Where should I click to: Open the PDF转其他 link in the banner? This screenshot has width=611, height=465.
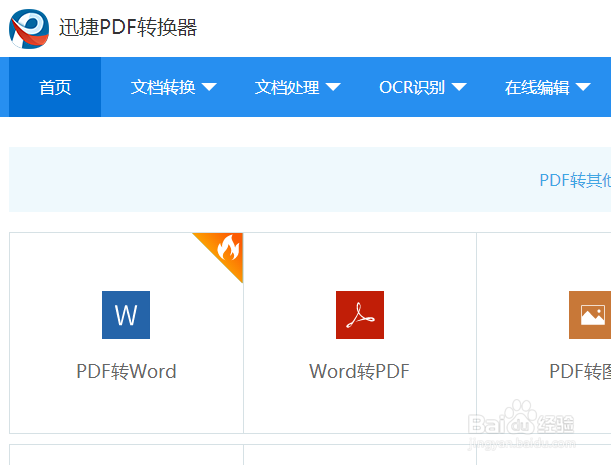click(x=575, y=180)
